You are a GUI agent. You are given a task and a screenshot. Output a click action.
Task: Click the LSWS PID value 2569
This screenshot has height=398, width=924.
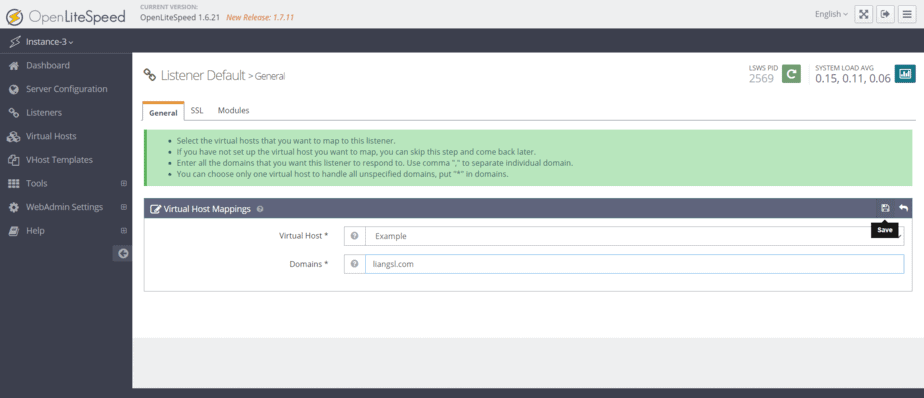tap(761, 78)
